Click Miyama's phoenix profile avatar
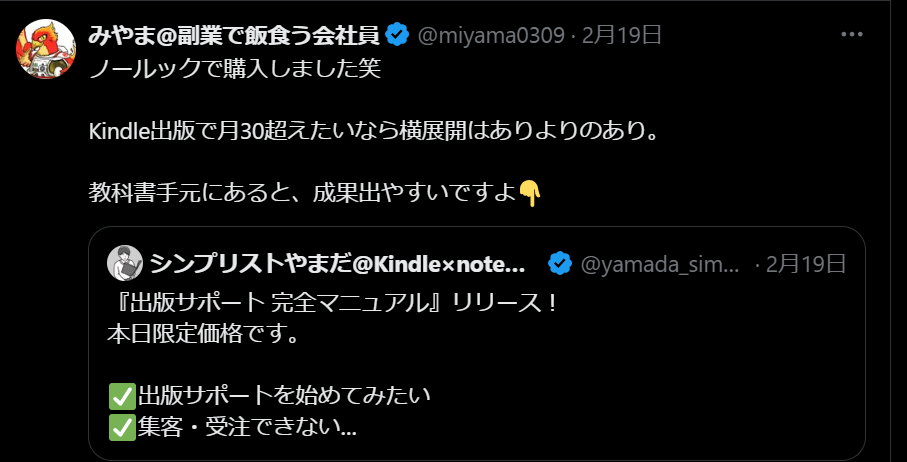Viewport: 907px width, 462px height. click(46, 49)
